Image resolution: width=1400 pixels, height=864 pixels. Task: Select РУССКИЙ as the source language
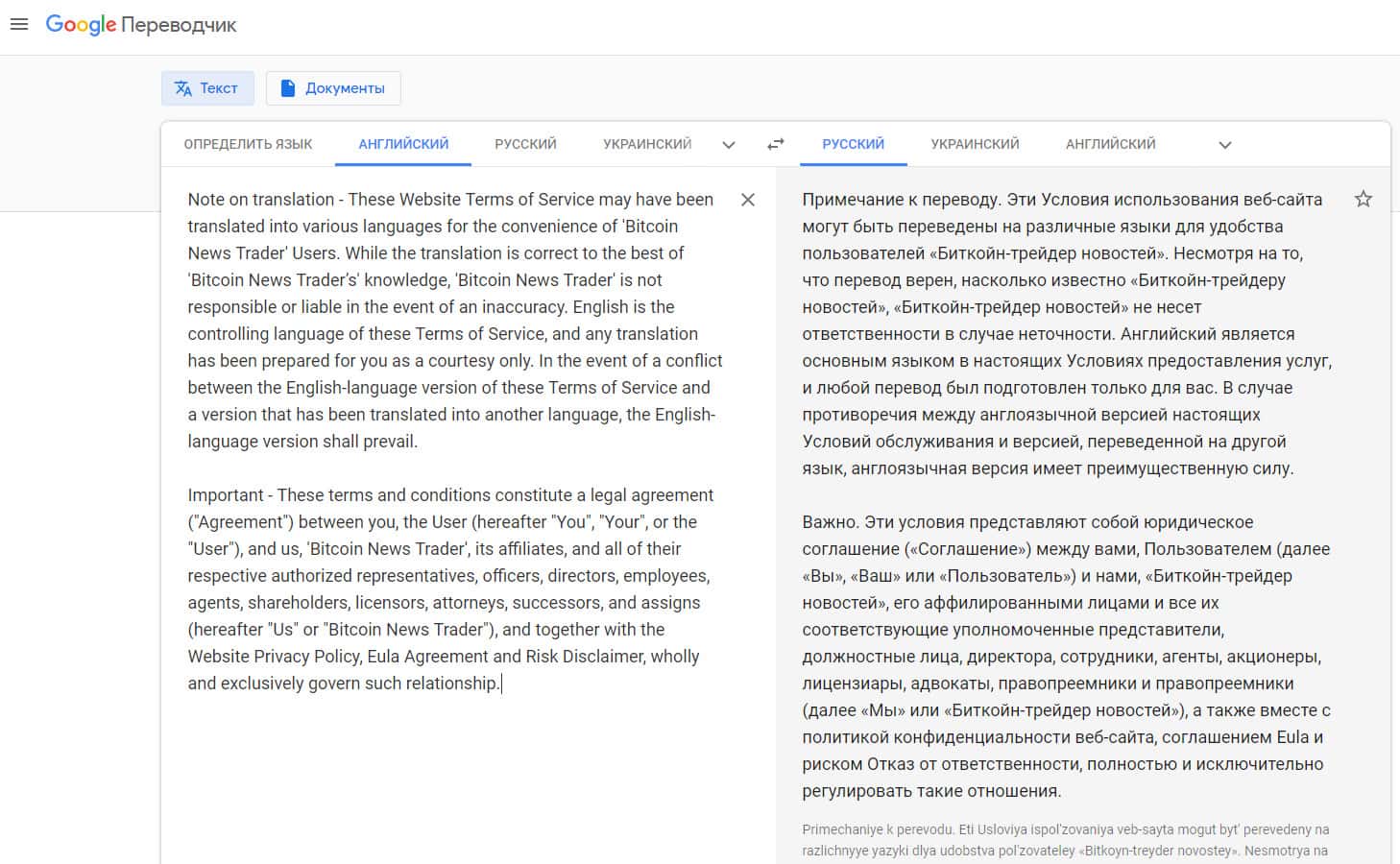pos(525,144)
